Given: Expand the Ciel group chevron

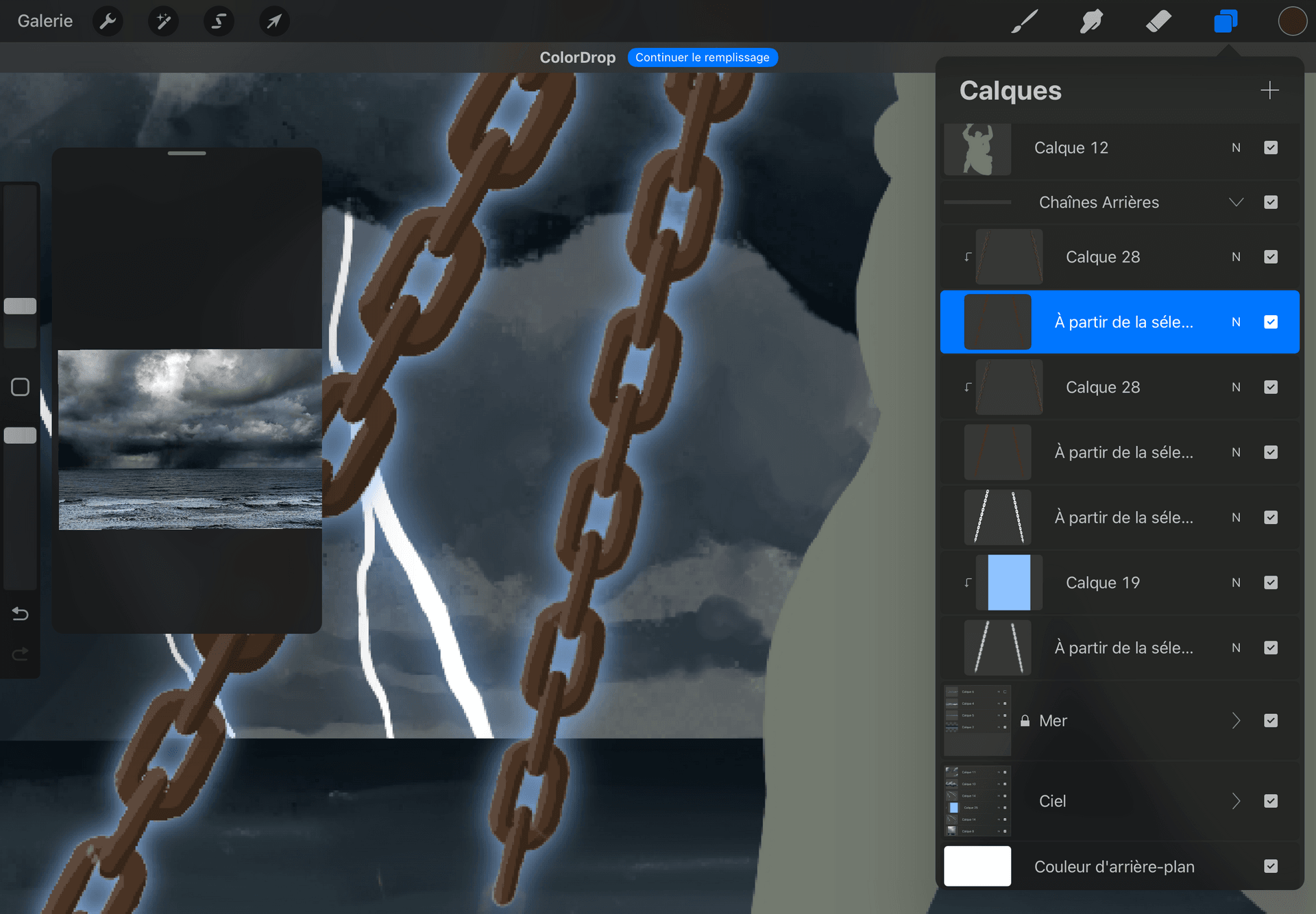Looking at the screenshot, I should (1236, 801).
